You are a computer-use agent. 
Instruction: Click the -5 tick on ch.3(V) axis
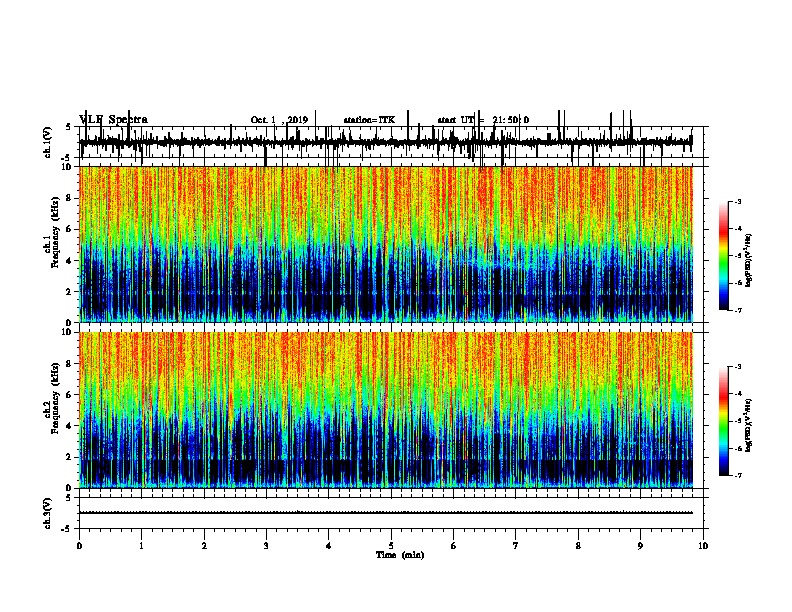66,529
